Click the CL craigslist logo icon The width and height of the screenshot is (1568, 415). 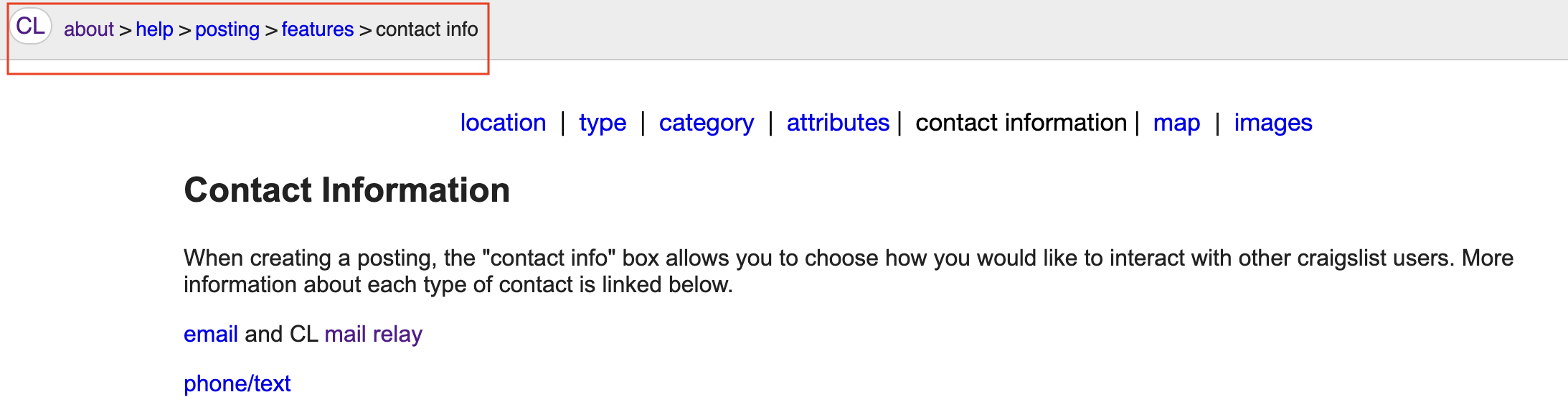click(x=30, y=27)
